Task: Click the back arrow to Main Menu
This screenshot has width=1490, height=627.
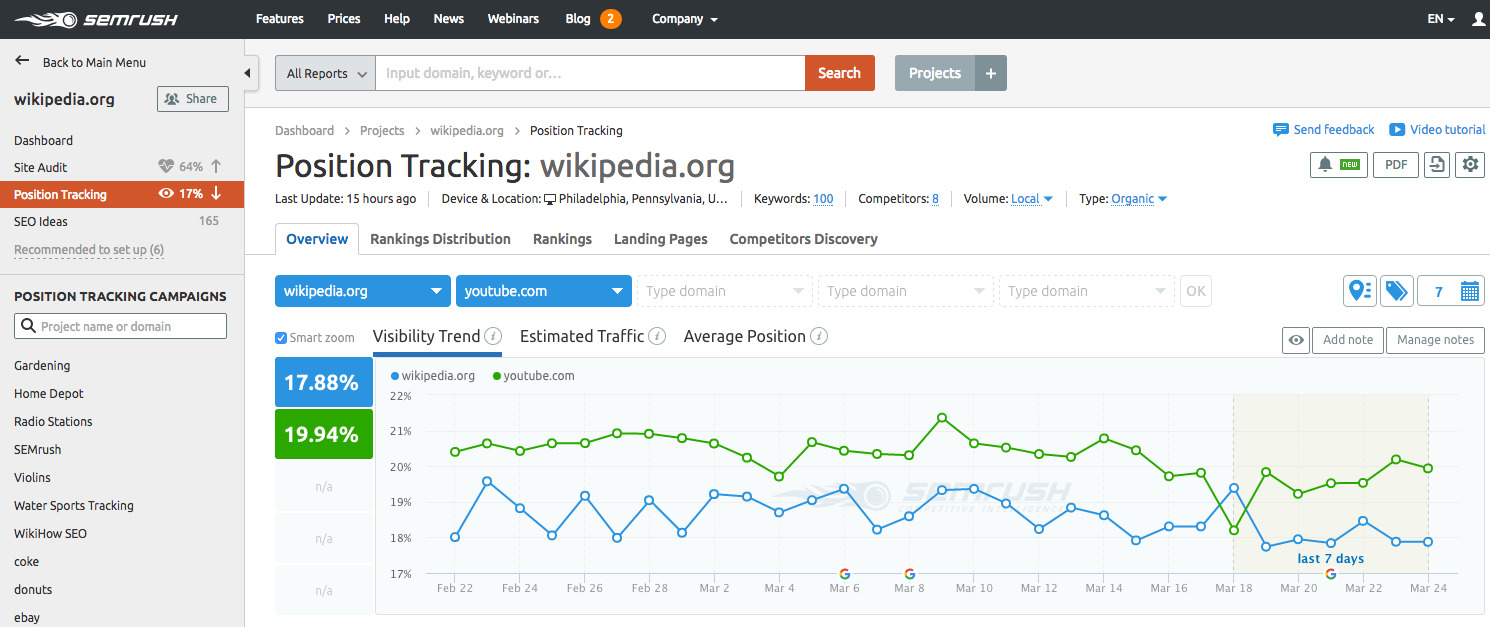Action: click(x=22, y=61)
